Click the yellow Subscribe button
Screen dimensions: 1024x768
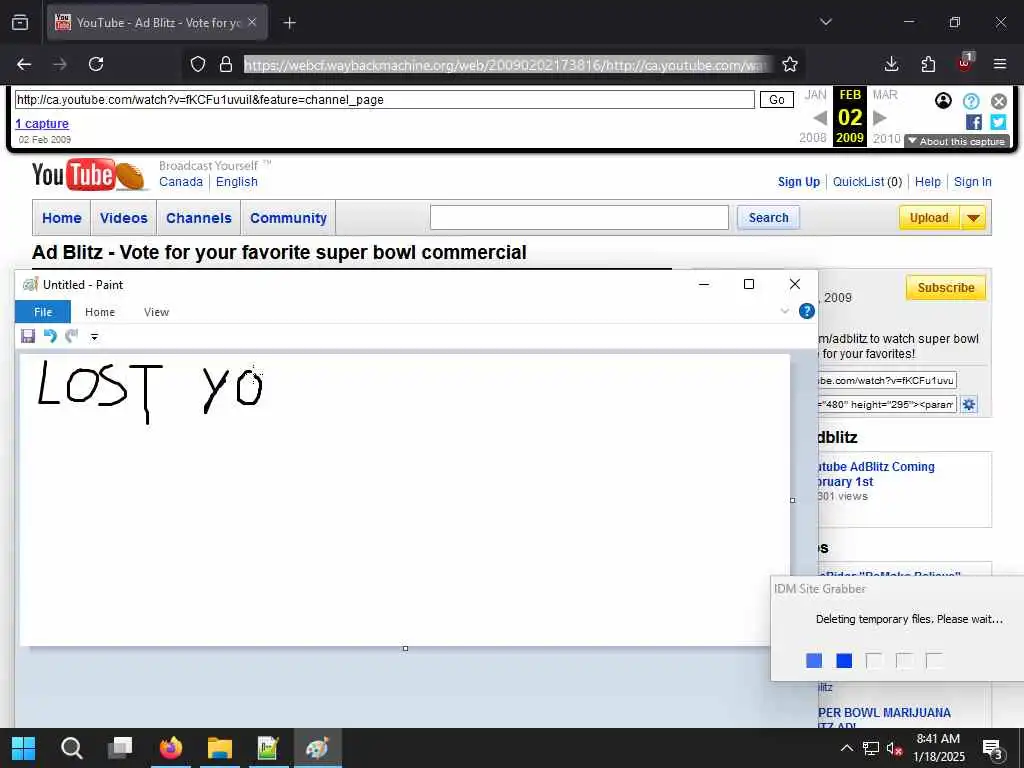coord(946,288)
